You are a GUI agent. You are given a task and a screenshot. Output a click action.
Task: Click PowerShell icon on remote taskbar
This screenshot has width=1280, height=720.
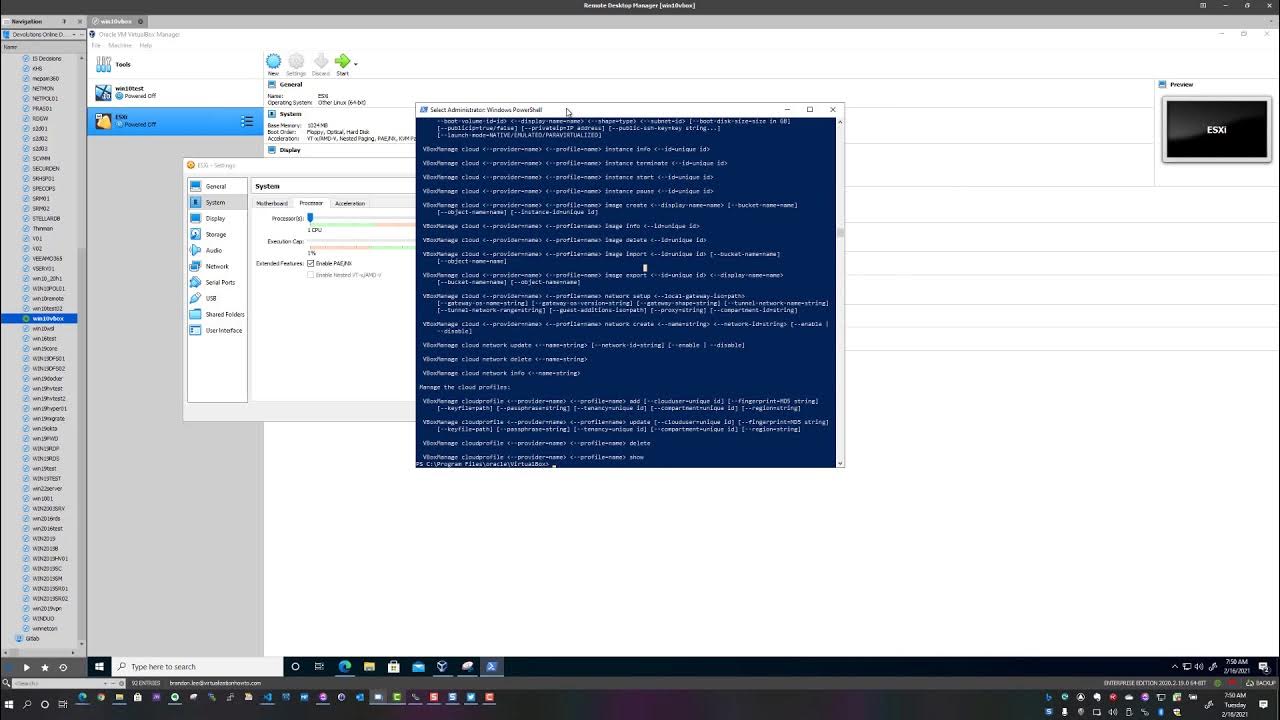pos(491,666)
